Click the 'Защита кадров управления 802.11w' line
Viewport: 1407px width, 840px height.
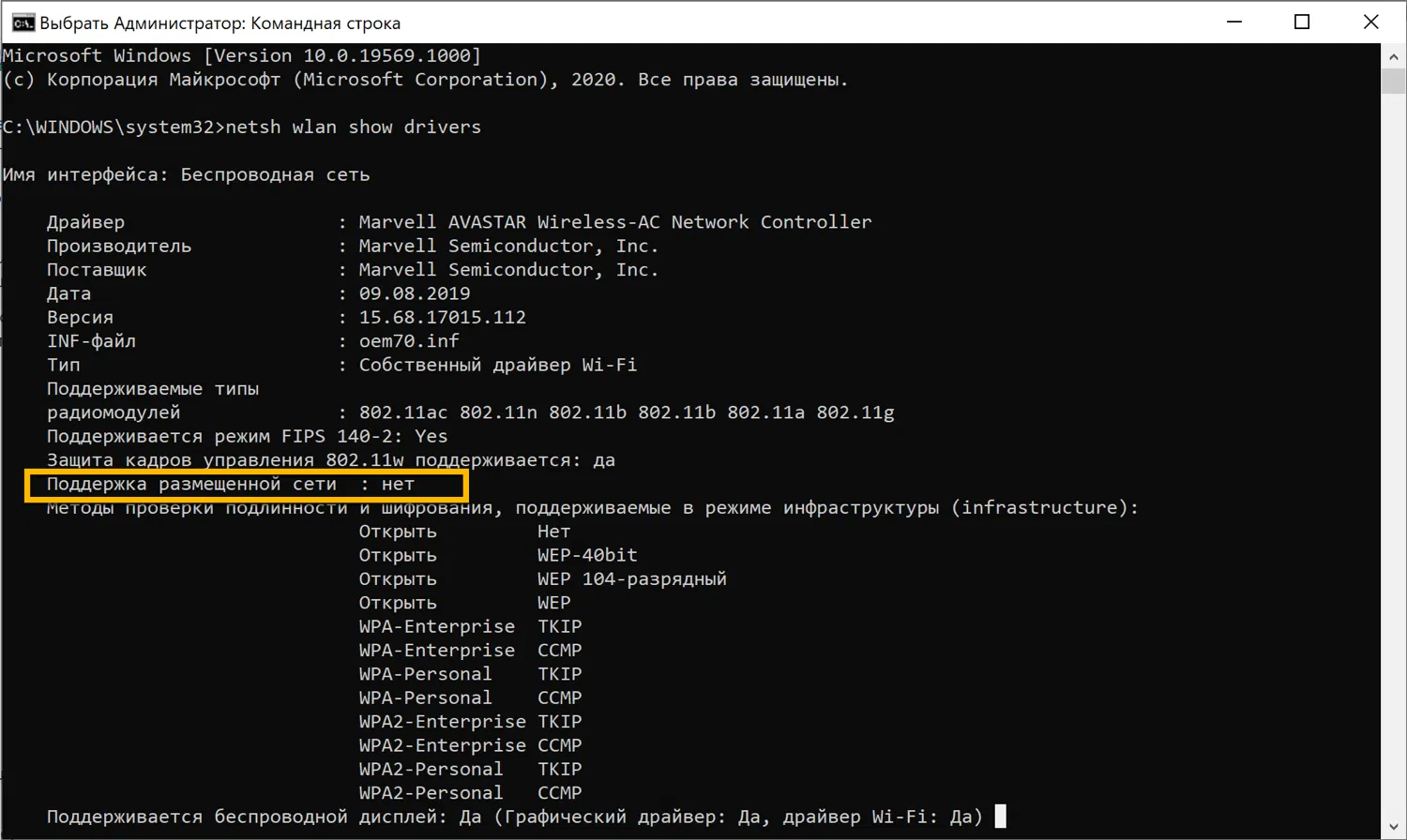[x=331, y=460]
